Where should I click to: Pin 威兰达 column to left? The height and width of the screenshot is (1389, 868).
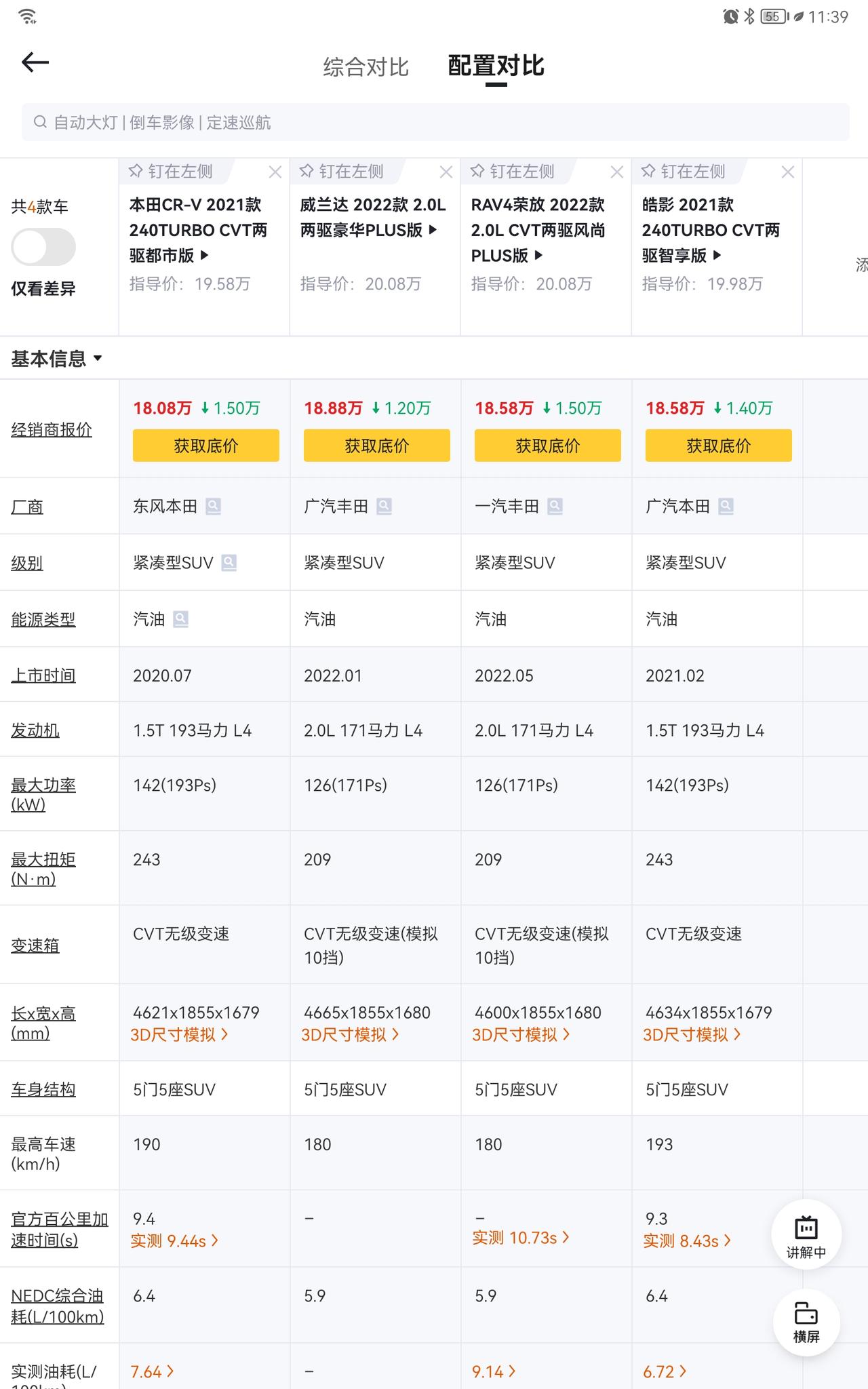[342, 172]
